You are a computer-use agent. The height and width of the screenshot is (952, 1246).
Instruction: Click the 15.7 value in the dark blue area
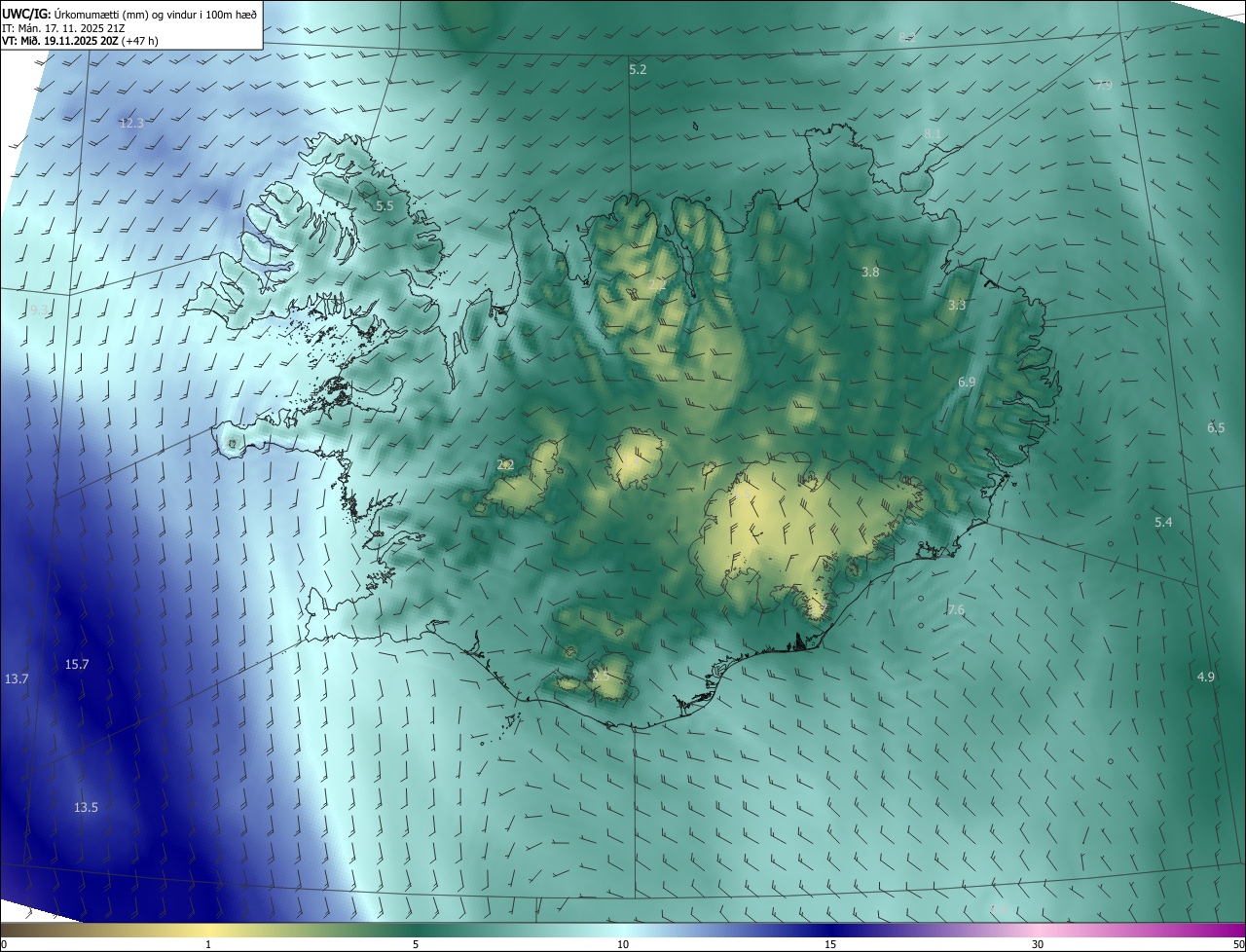pos(77,665)
